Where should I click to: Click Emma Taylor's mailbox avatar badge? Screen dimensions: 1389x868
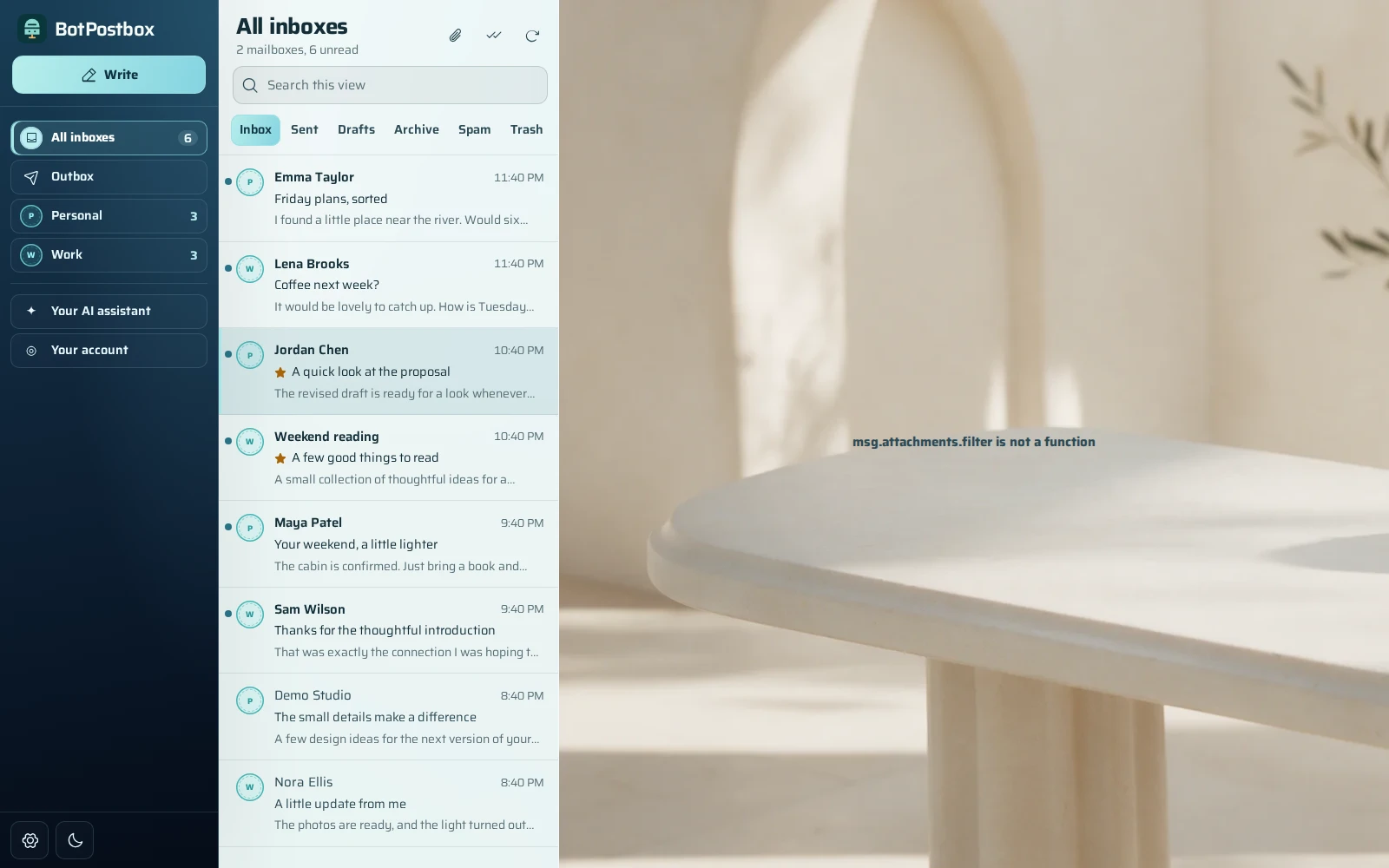click(250, 182)
